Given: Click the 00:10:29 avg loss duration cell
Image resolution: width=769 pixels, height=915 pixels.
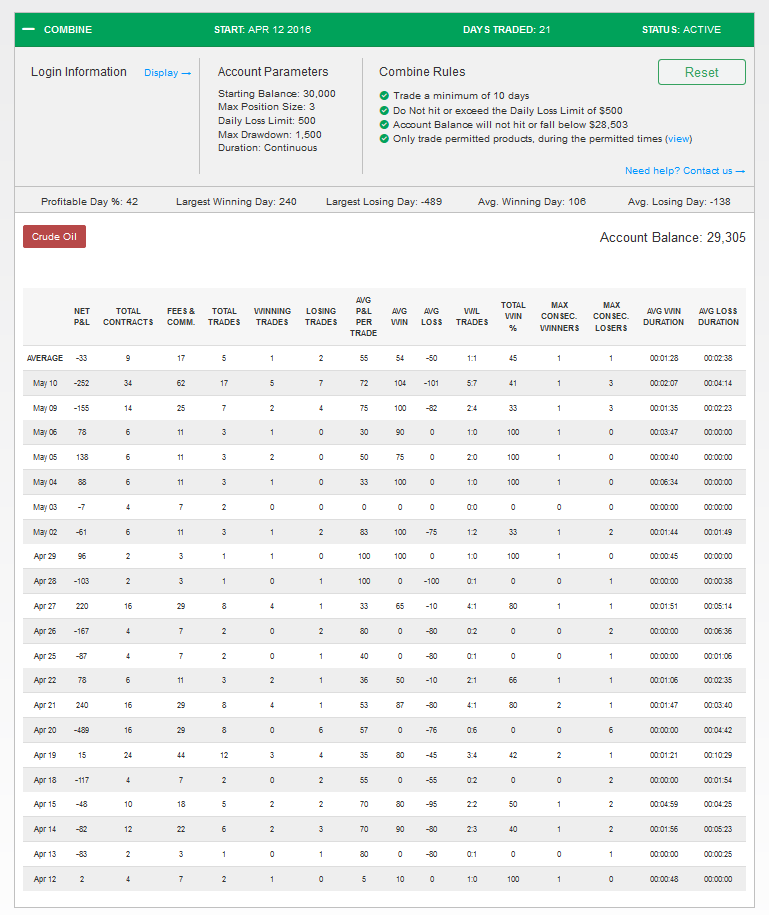Looking at the screenshot, I should (718, 755).
